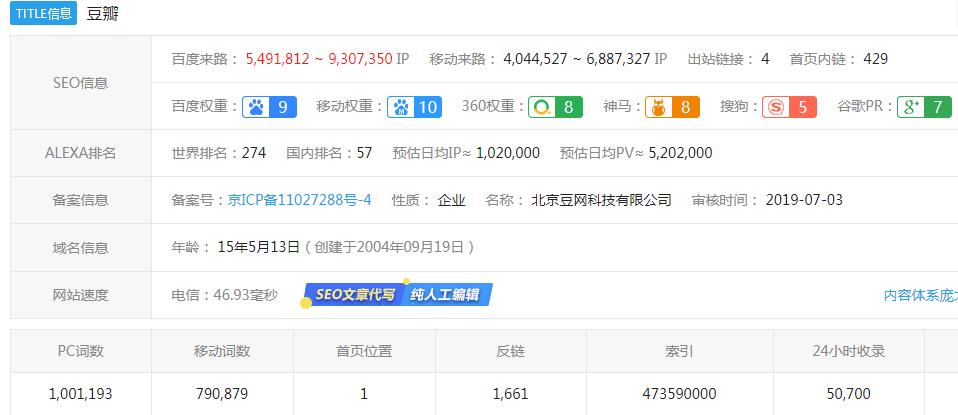Image resolution: width=958 pixels, height=415 pixels.
Task: Click the Baidu weight value 9
Action: [x=283, y=107]
